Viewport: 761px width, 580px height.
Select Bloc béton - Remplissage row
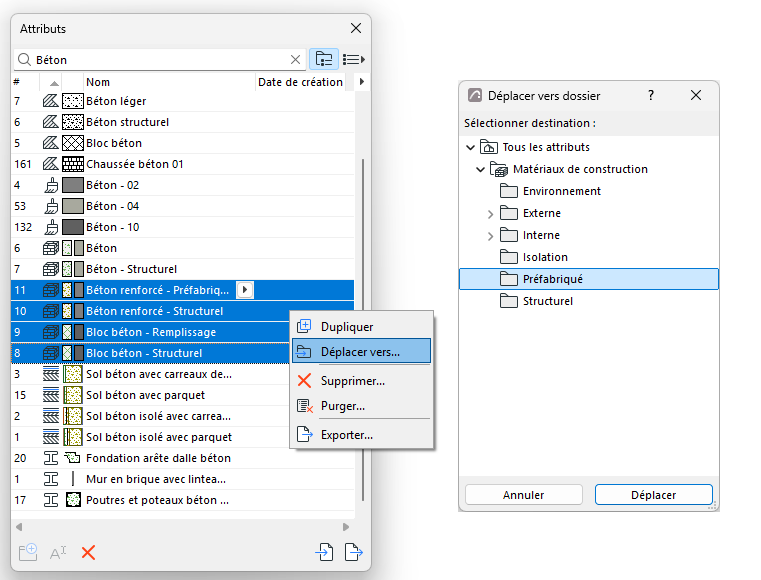pos(150,332)
